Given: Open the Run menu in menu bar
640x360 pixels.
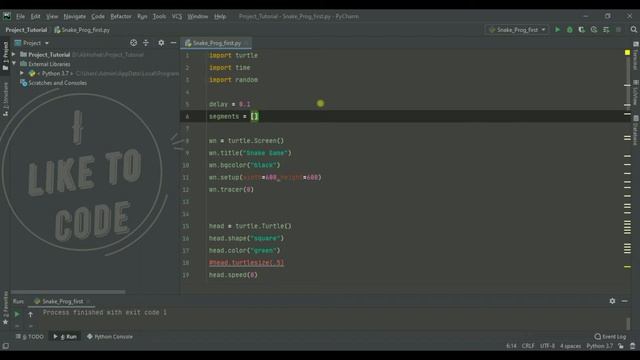Looking at the screenshot, I should 142,16.
